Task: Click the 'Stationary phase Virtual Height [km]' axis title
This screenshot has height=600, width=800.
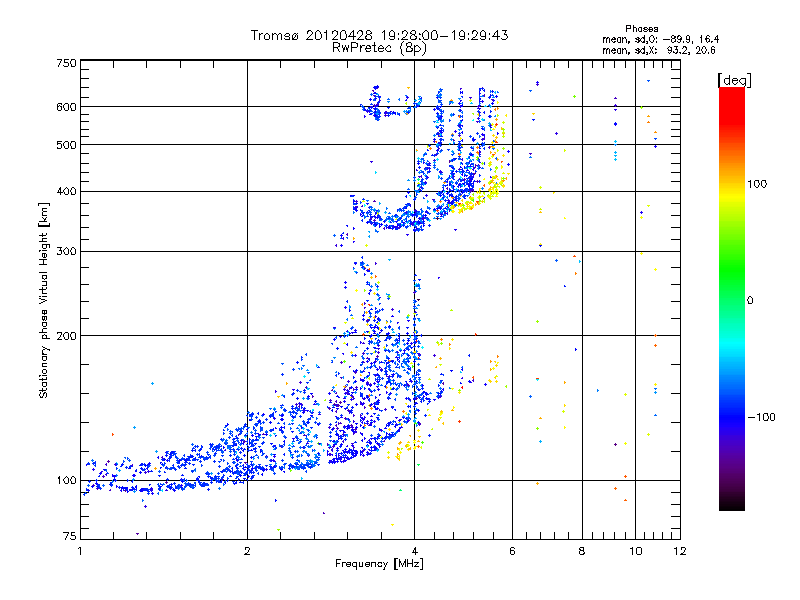Action: 44,301
